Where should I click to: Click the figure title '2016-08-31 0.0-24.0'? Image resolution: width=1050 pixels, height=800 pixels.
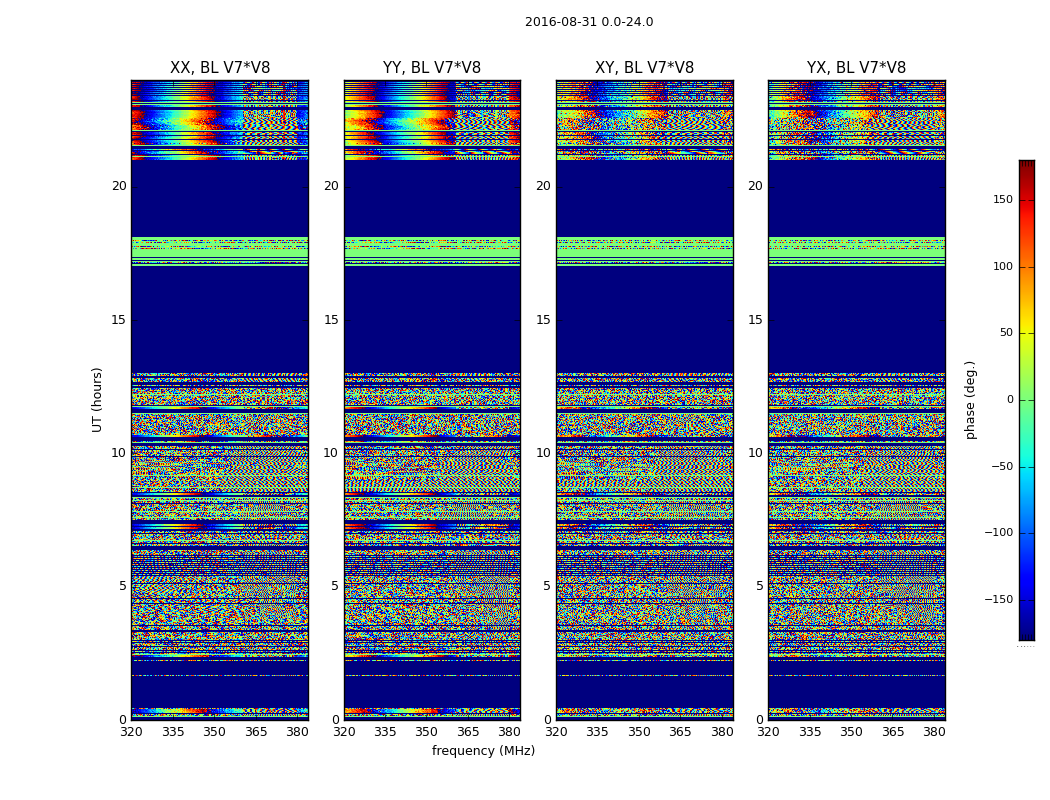(x=589, y=22)
